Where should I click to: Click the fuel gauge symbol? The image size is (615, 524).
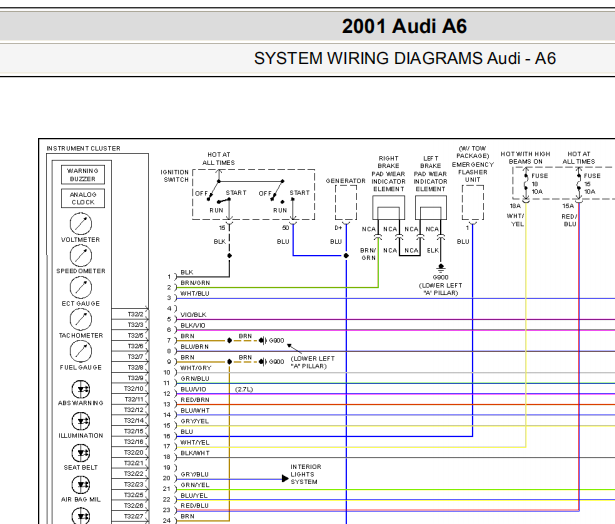coord(81,351)
